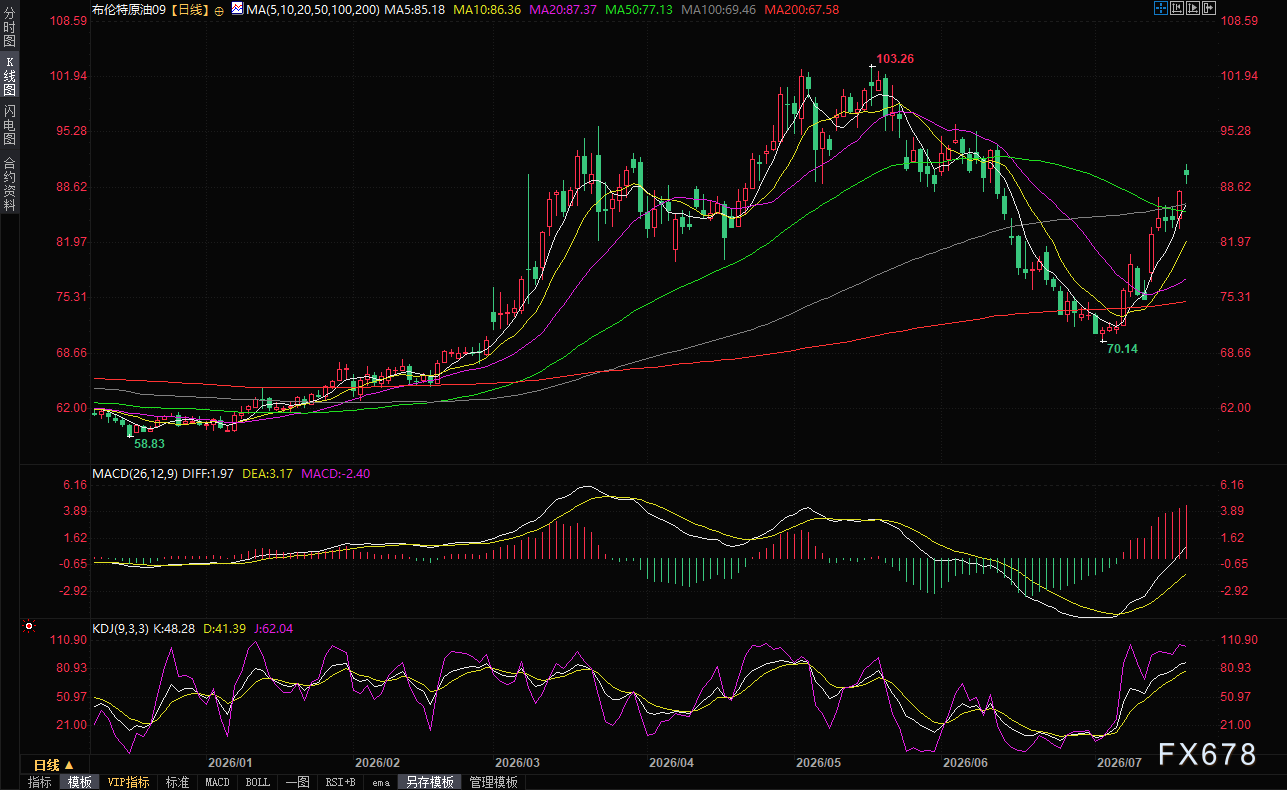Image resolution: width=1287 pixels, height=790 pixels.
Task: Enable the blue crosshair cursor tool
Action: pyautogui.click(x=1161, y=8)
